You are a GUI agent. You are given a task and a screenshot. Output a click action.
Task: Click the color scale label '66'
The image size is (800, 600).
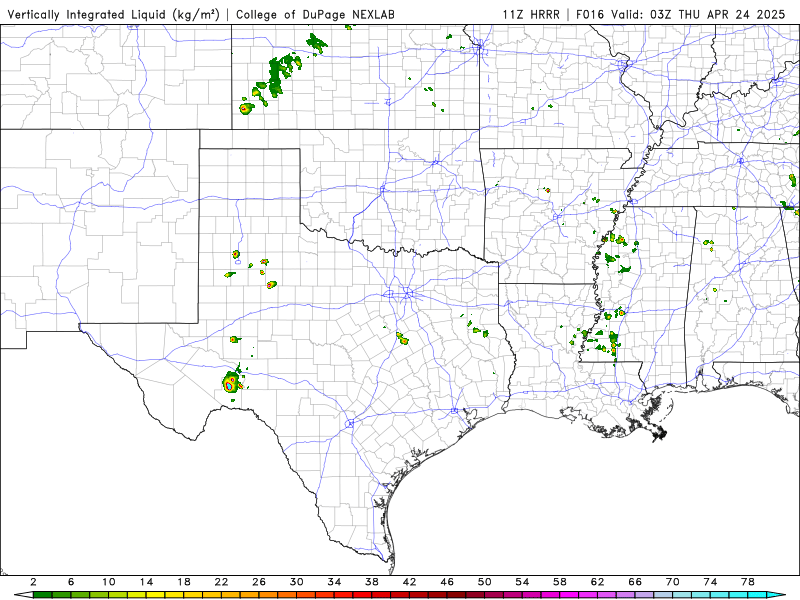pyautogui.click(x=635, y=582)
